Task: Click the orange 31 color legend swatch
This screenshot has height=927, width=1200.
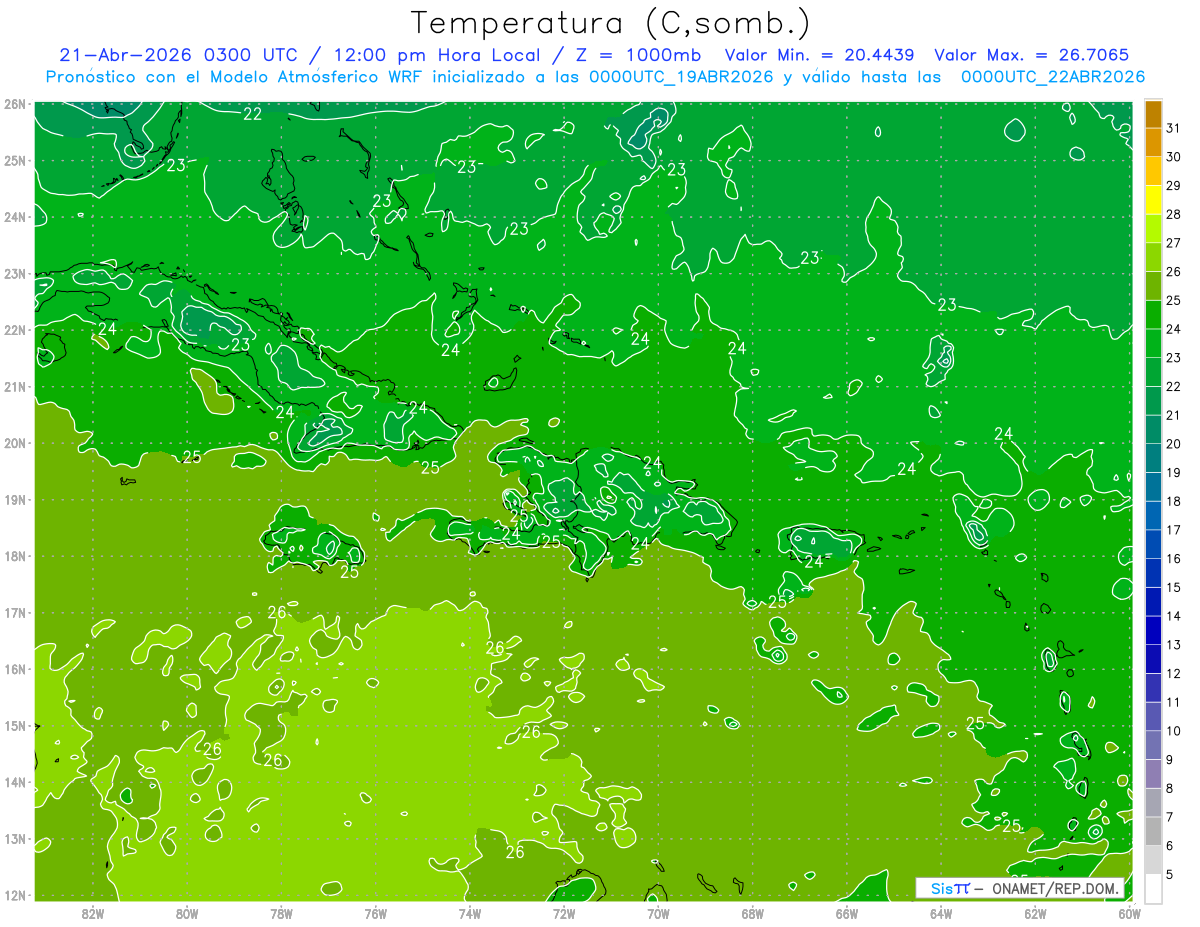Action: click(x=1153, y=115)
